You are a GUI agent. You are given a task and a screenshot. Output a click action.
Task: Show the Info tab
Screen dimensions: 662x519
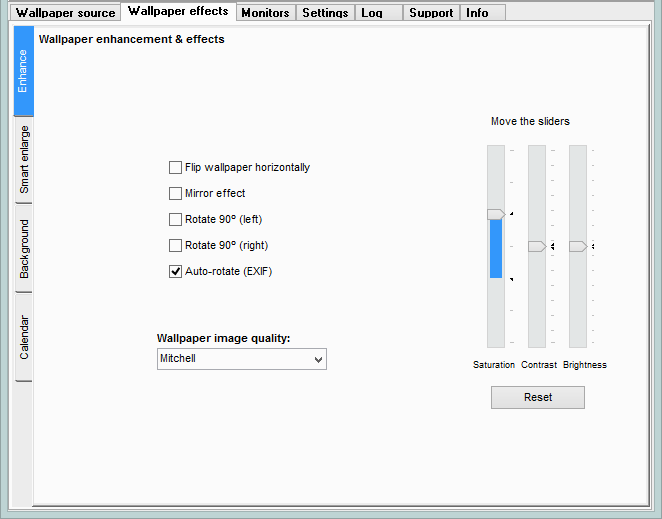[x=477, y=13]
